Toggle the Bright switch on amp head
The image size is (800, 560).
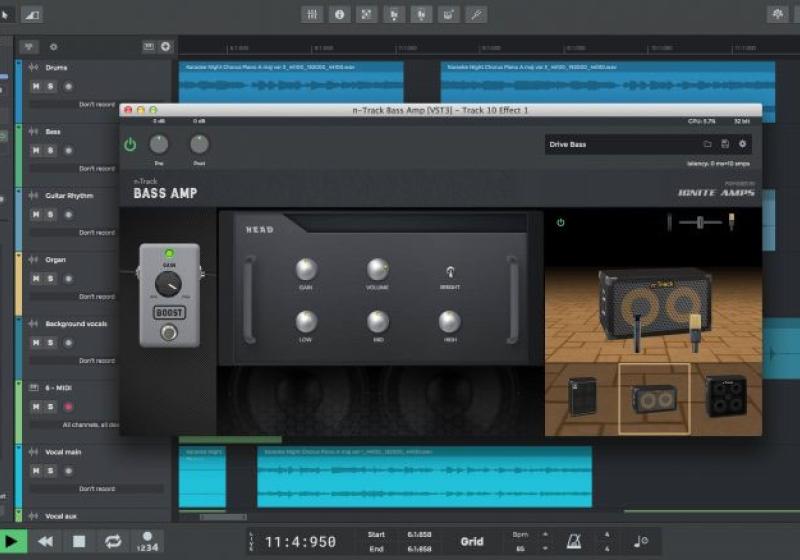click(x=450, y=271)
